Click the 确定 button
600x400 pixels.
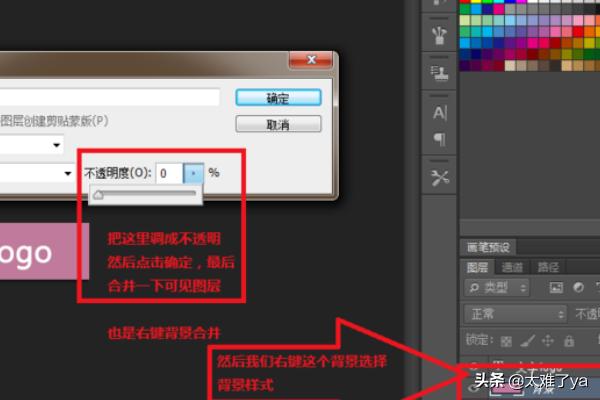278,98
